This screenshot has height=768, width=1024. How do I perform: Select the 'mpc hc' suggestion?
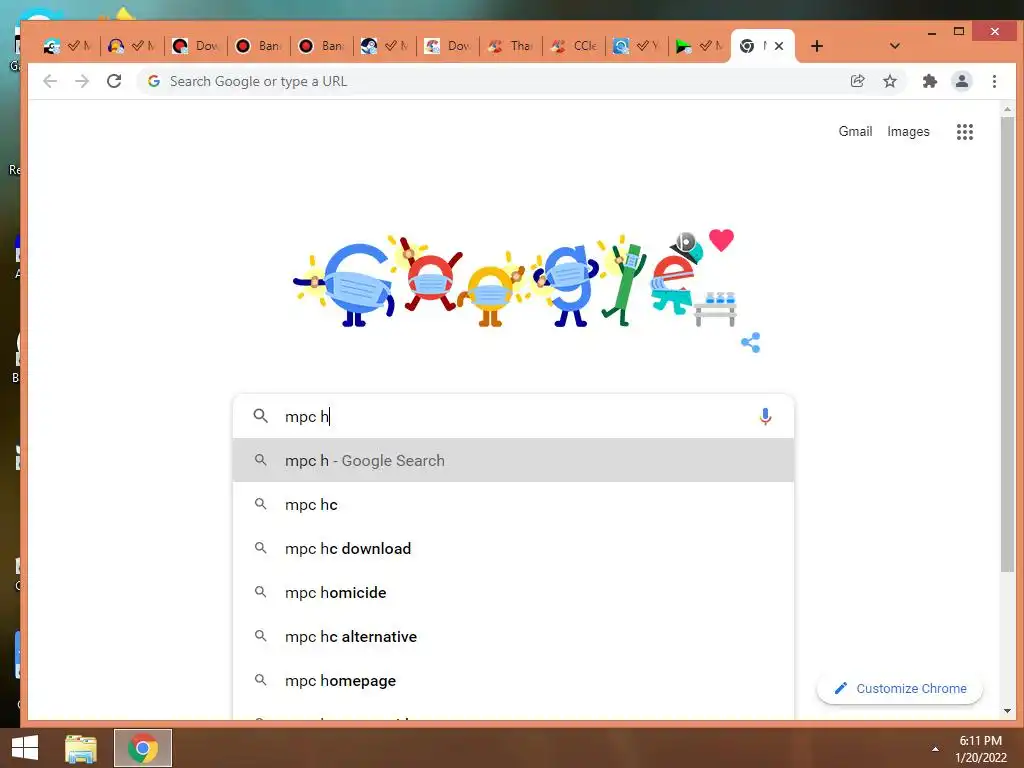(513, 504)
